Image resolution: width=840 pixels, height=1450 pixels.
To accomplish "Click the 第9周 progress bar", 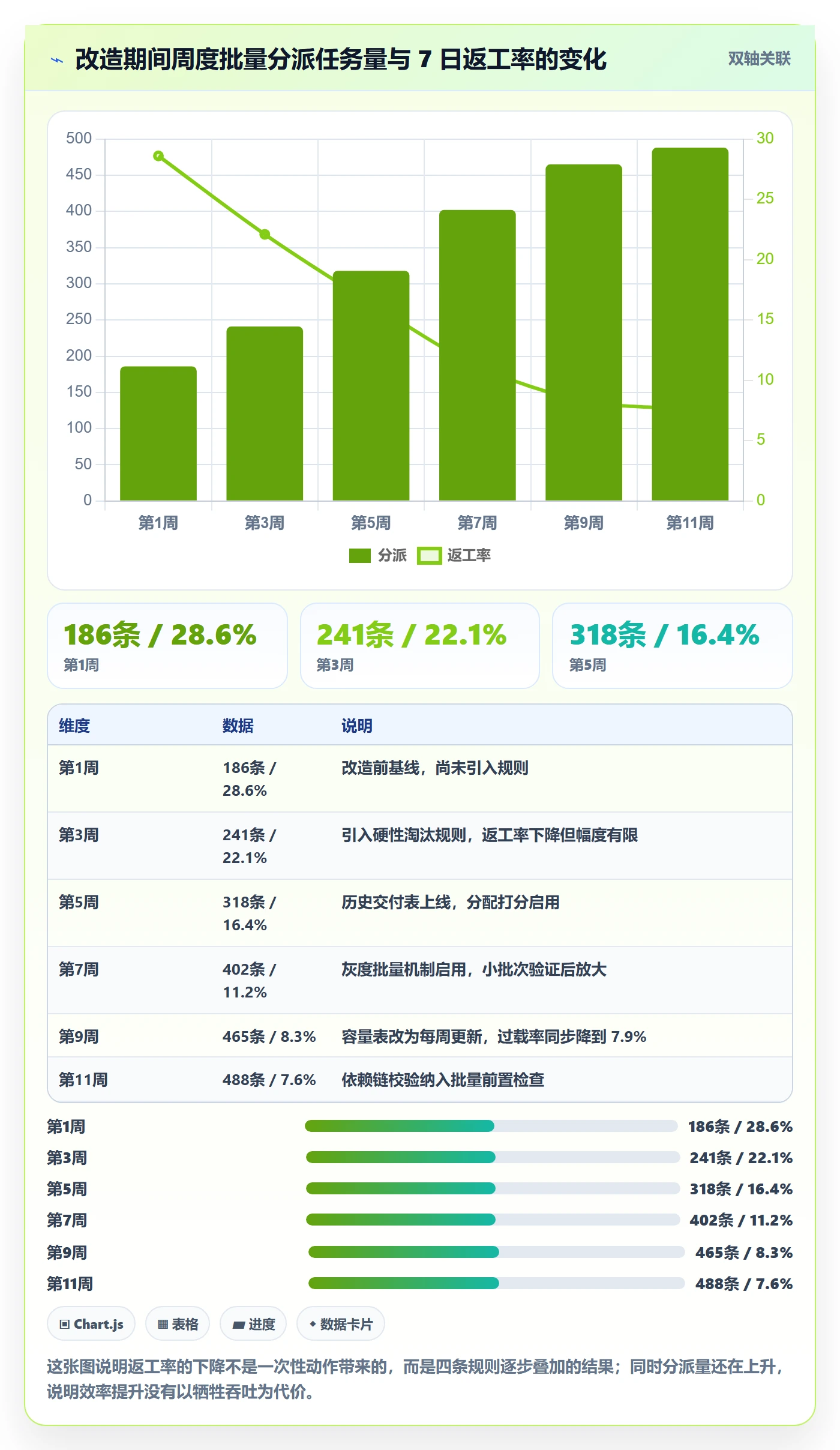I will coord(497,1251).
